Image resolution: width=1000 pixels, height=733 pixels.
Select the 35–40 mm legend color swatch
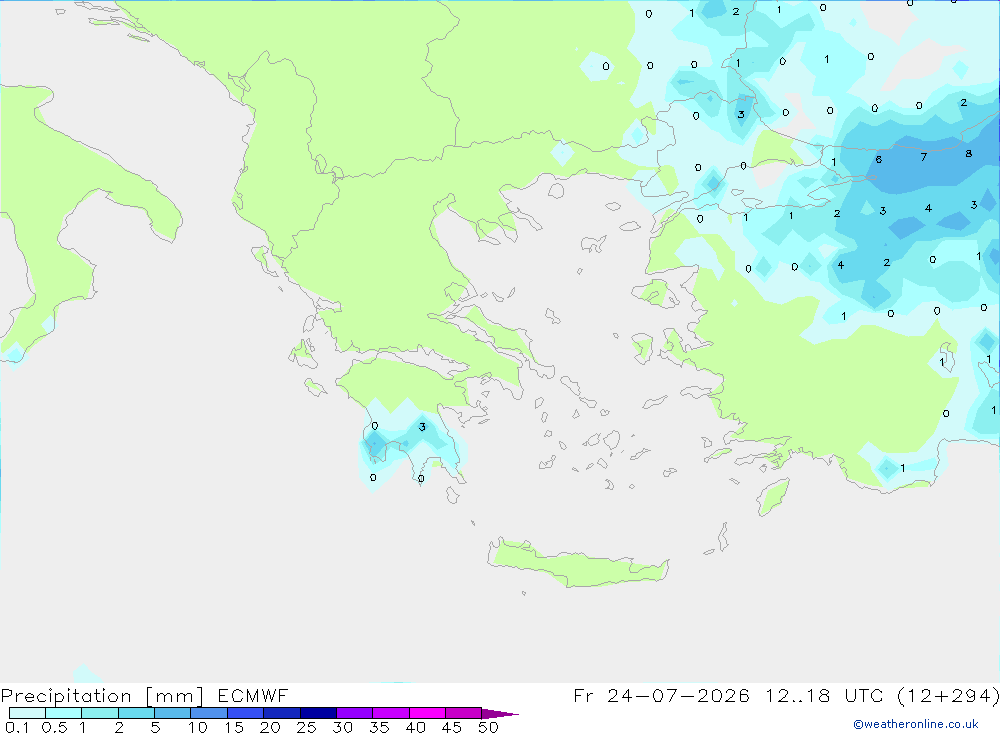[x=391, y=713]
